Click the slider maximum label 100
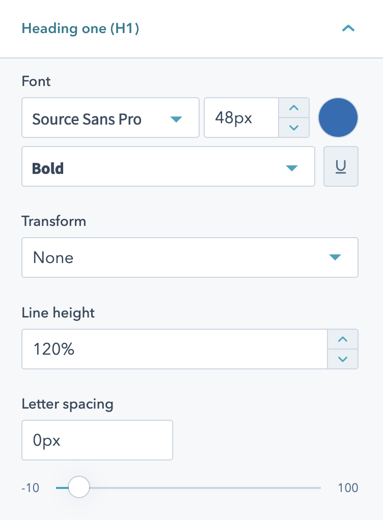The height and width of the screenshot is (520, 383). tap(348, 488)
